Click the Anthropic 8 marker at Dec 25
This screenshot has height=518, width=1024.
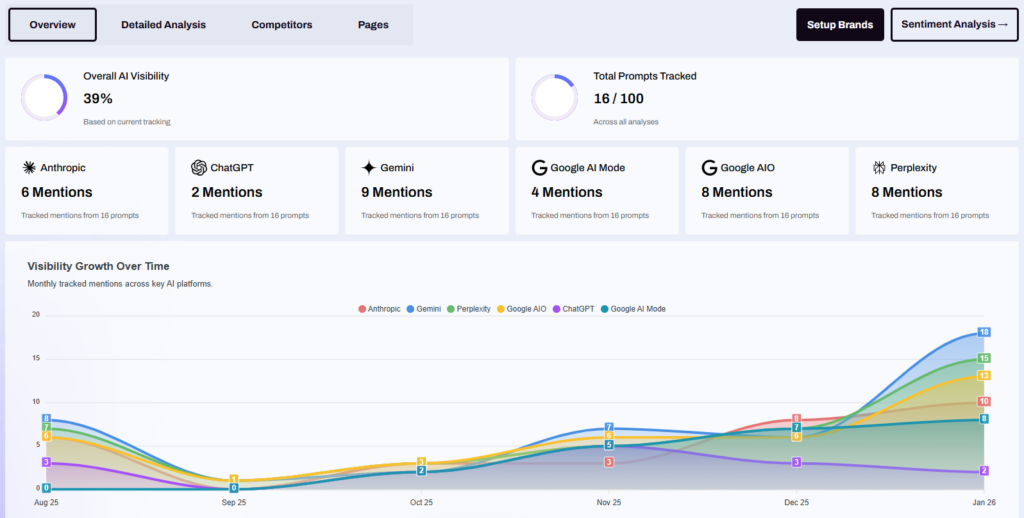click(x=796, y=419)
